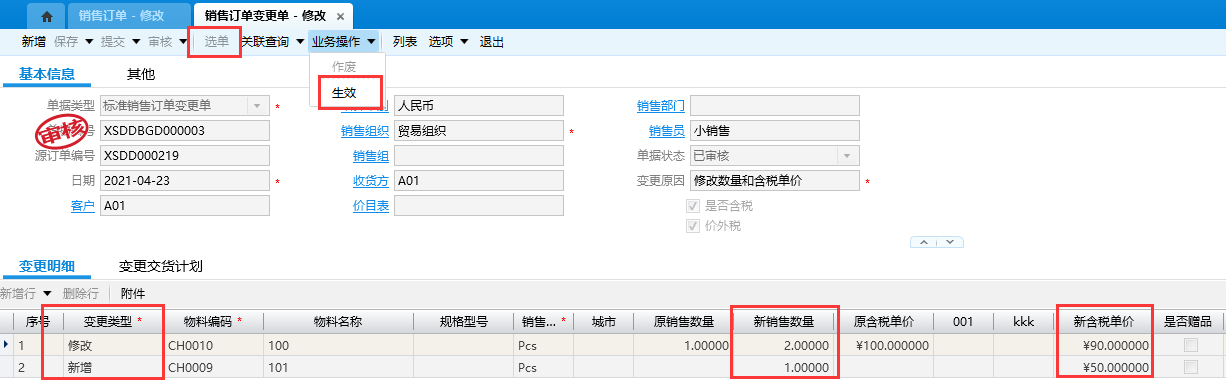
Task: Click the 原含税单价 column header
Action: pyautogui.click(x=884, y=322)
